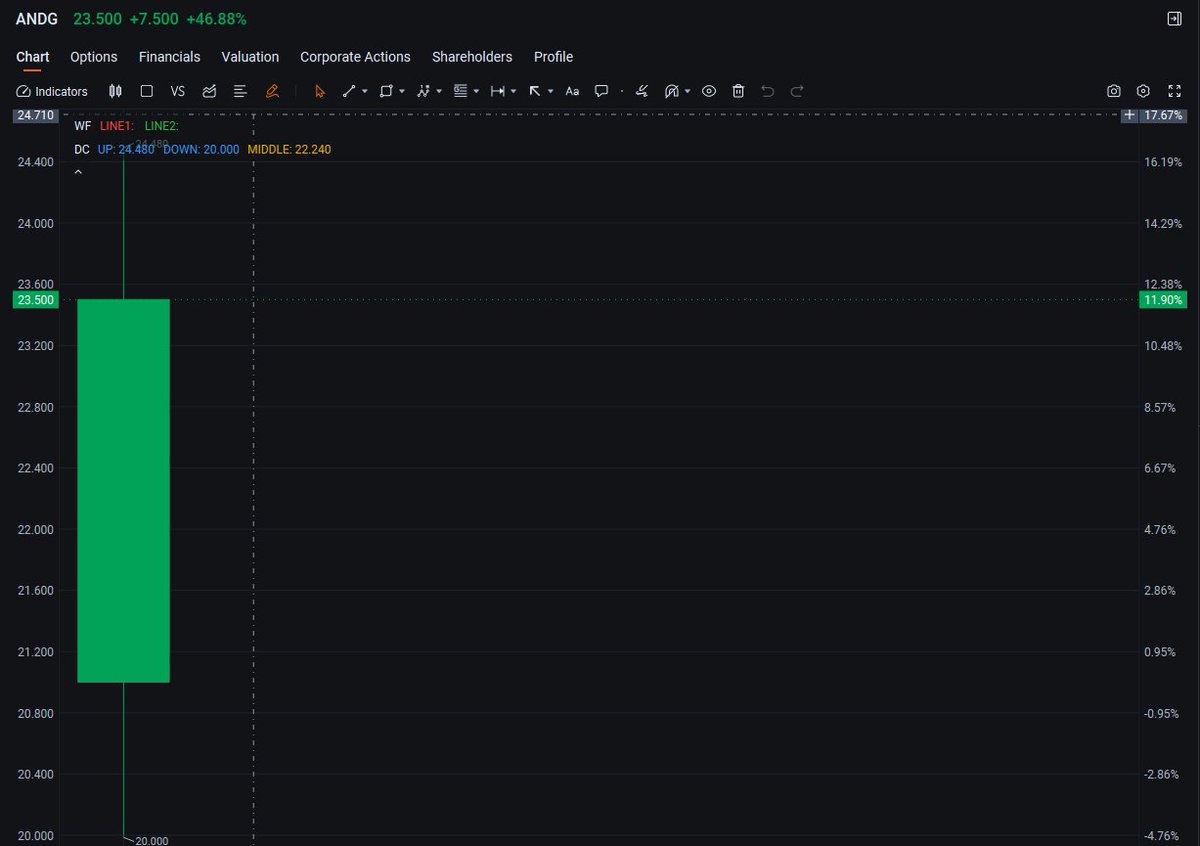Click the DC indicator label
1200x846 pixels.
click(82, 149)
